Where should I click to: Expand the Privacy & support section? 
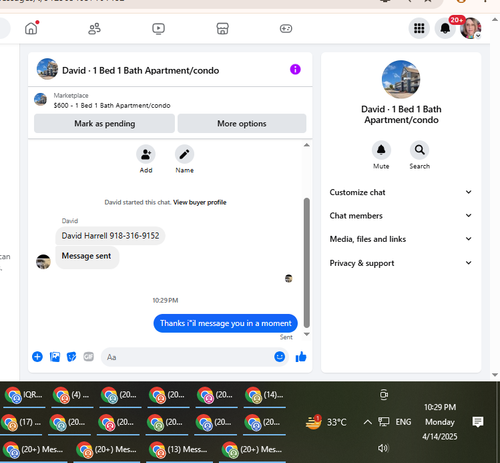401,263
